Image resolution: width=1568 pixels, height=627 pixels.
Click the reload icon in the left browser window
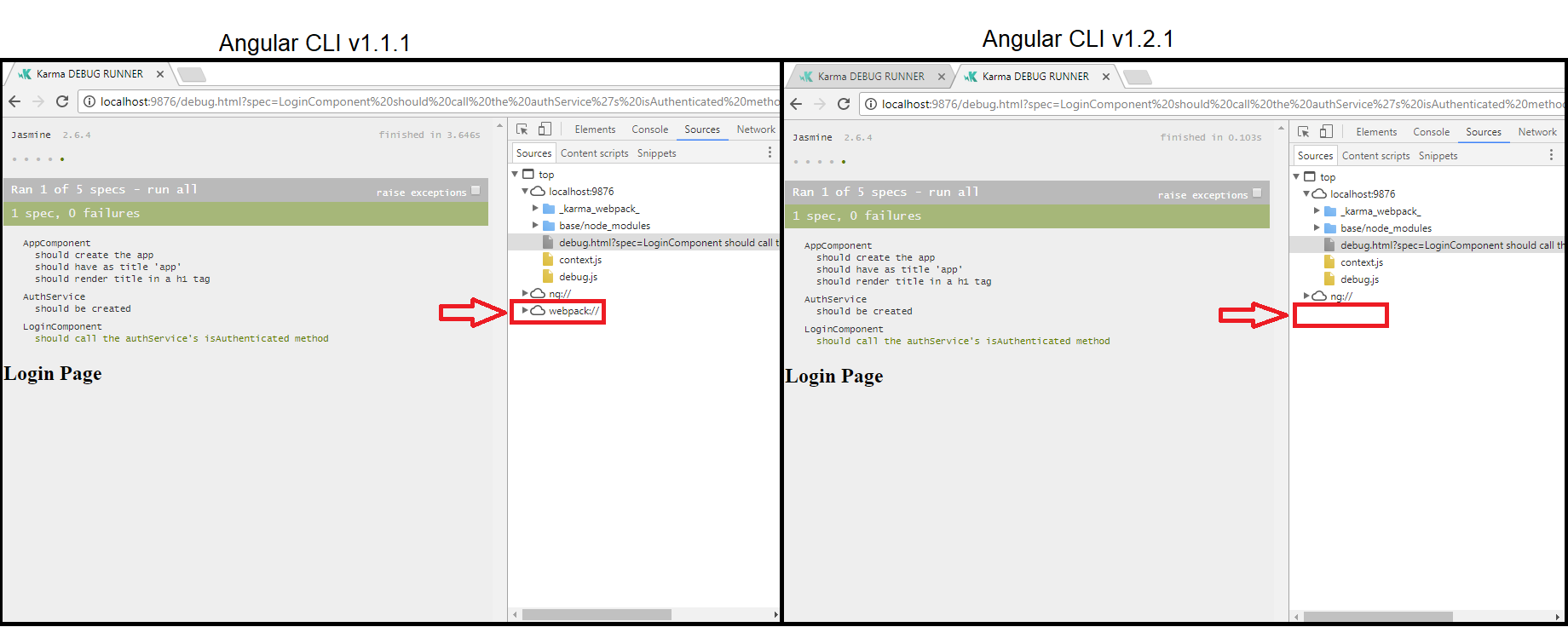coord(62,101)
